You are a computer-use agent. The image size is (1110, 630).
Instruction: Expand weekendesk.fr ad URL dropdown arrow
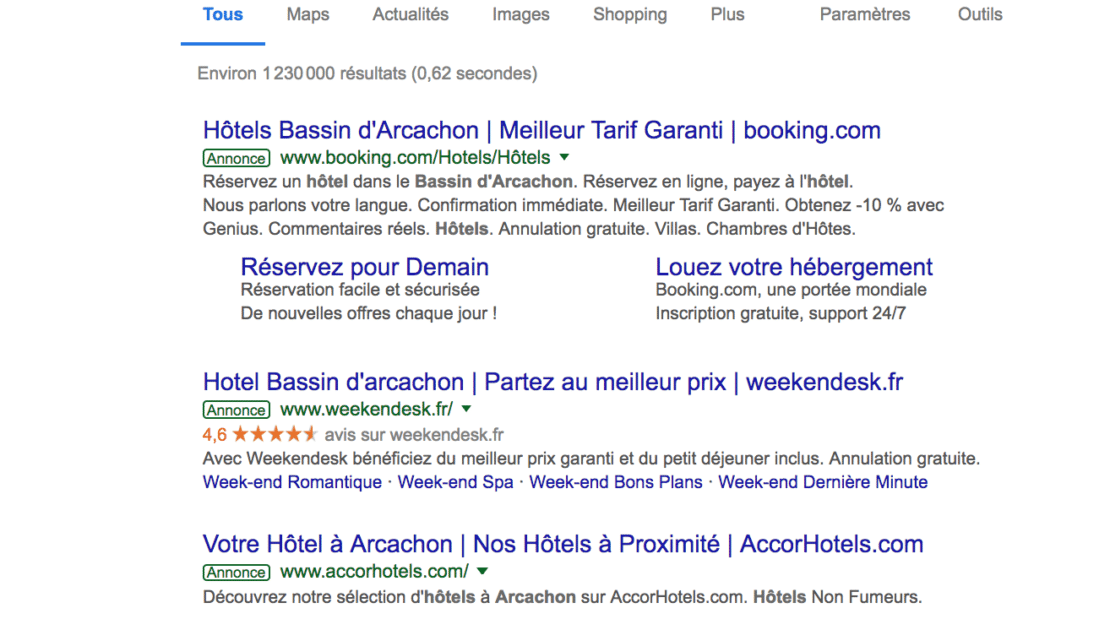[466, 409]
